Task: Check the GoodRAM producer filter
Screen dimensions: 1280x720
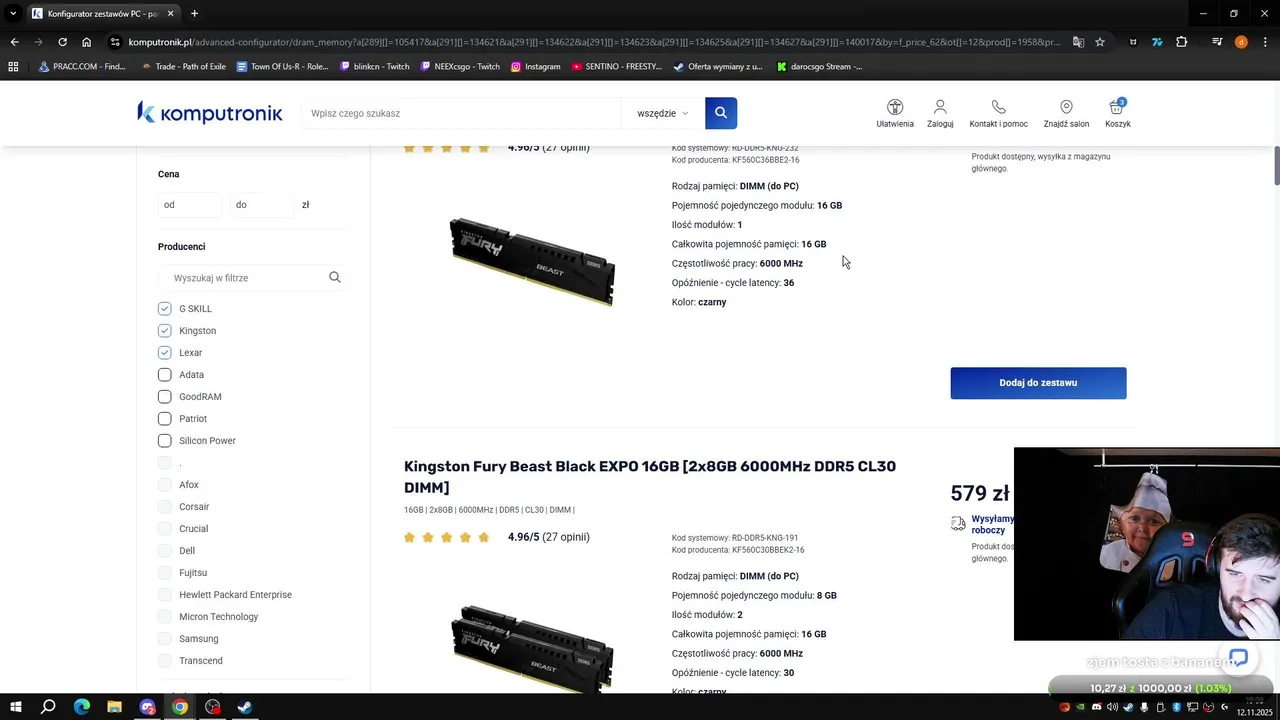Action: pos(165,397)
